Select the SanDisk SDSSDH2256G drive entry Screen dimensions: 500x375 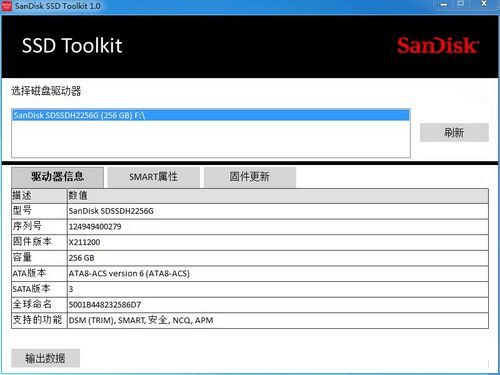(x=211, y=115)
